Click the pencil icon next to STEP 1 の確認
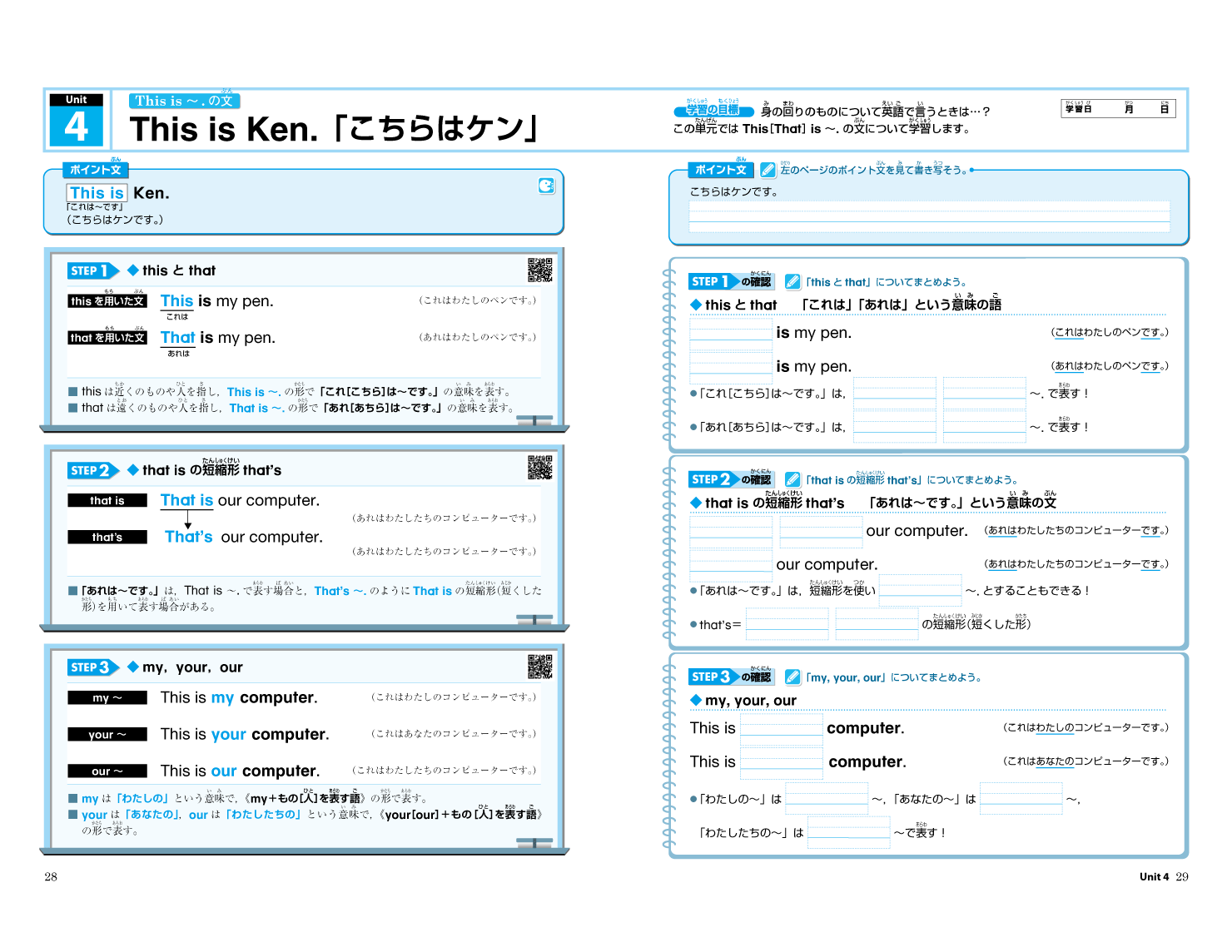This screenshot has height=952, width=1232. (x=792, y=282)
